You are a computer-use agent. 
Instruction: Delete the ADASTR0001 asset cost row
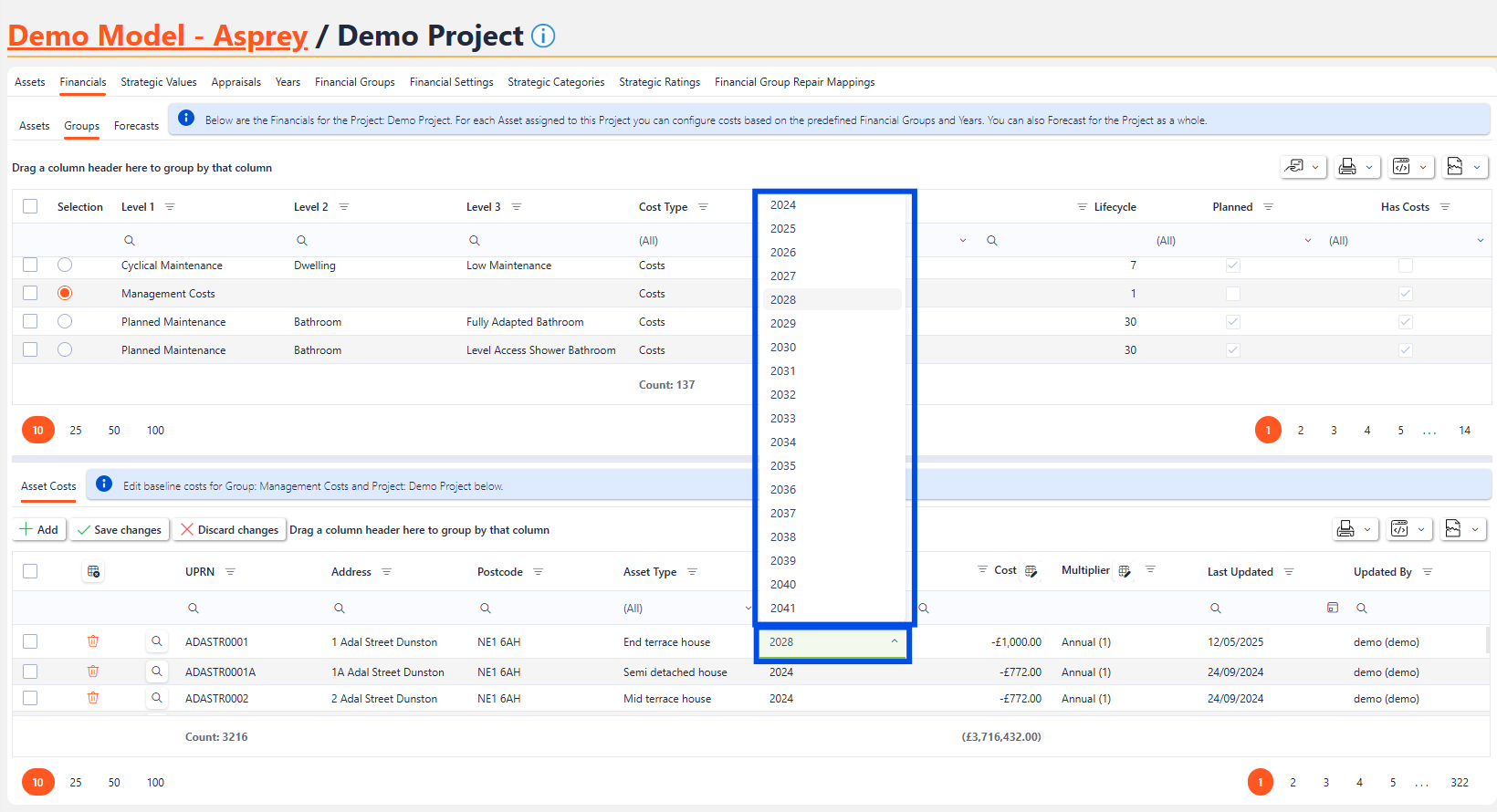(x=93, y=641)
